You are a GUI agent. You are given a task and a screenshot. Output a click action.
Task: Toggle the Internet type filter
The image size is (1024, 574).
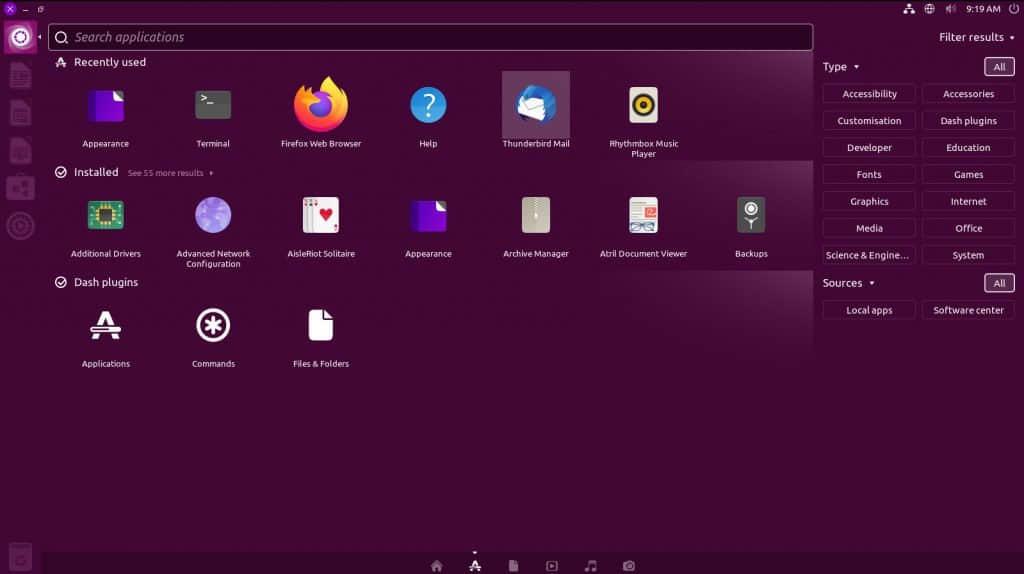tap(968, 202)
